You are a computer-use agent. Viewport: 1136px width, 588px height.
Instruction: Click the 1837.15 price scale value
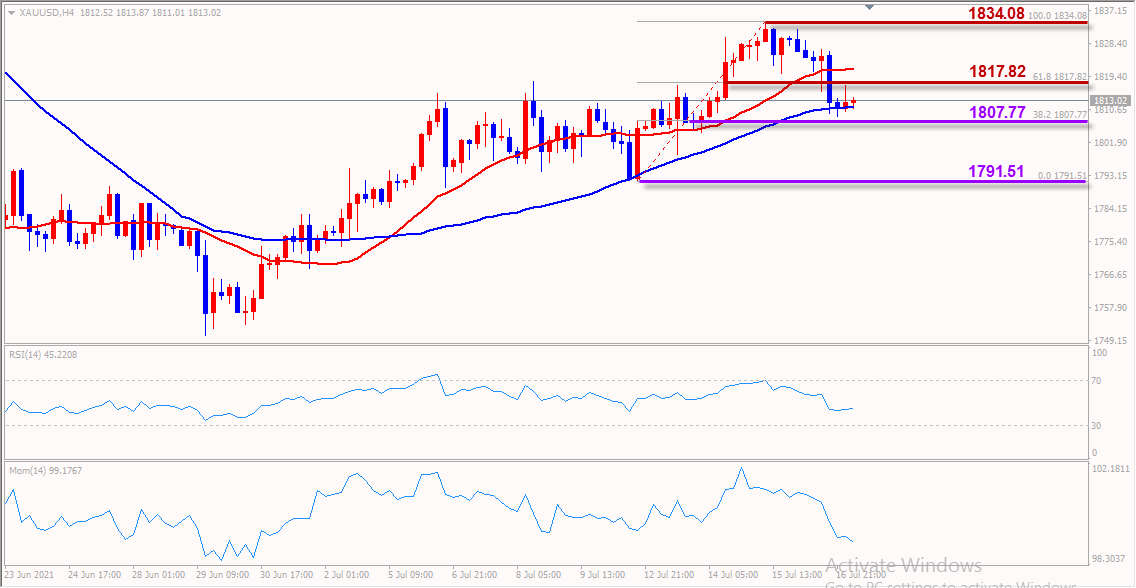1110,11
